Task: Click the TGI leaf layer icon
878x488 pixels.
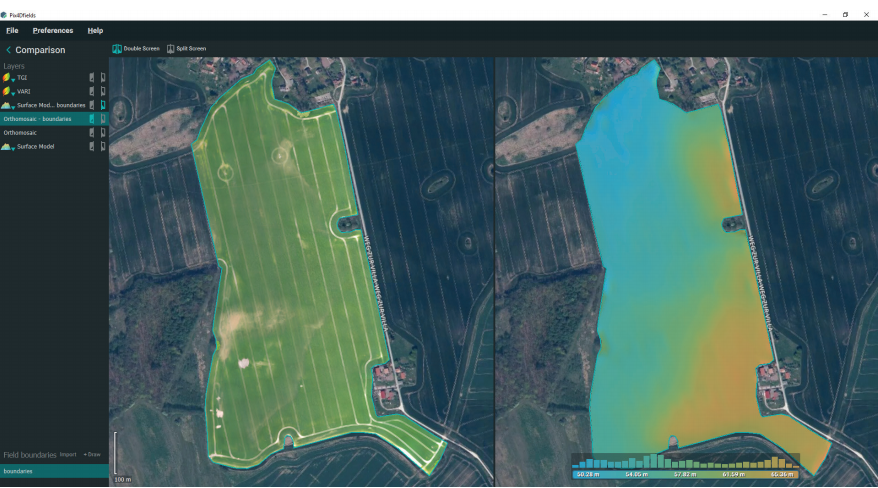Action: (x=7, y=77)
